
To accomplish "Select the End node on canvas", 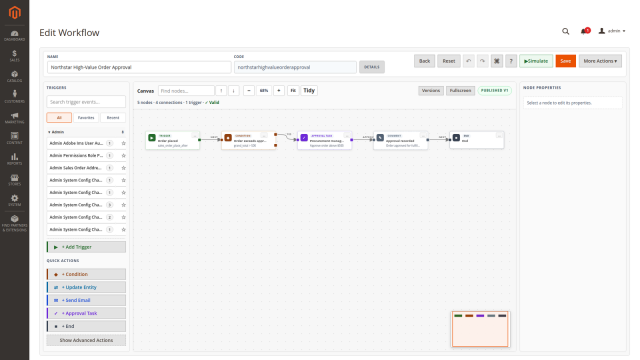I will (x=477, y=140).
